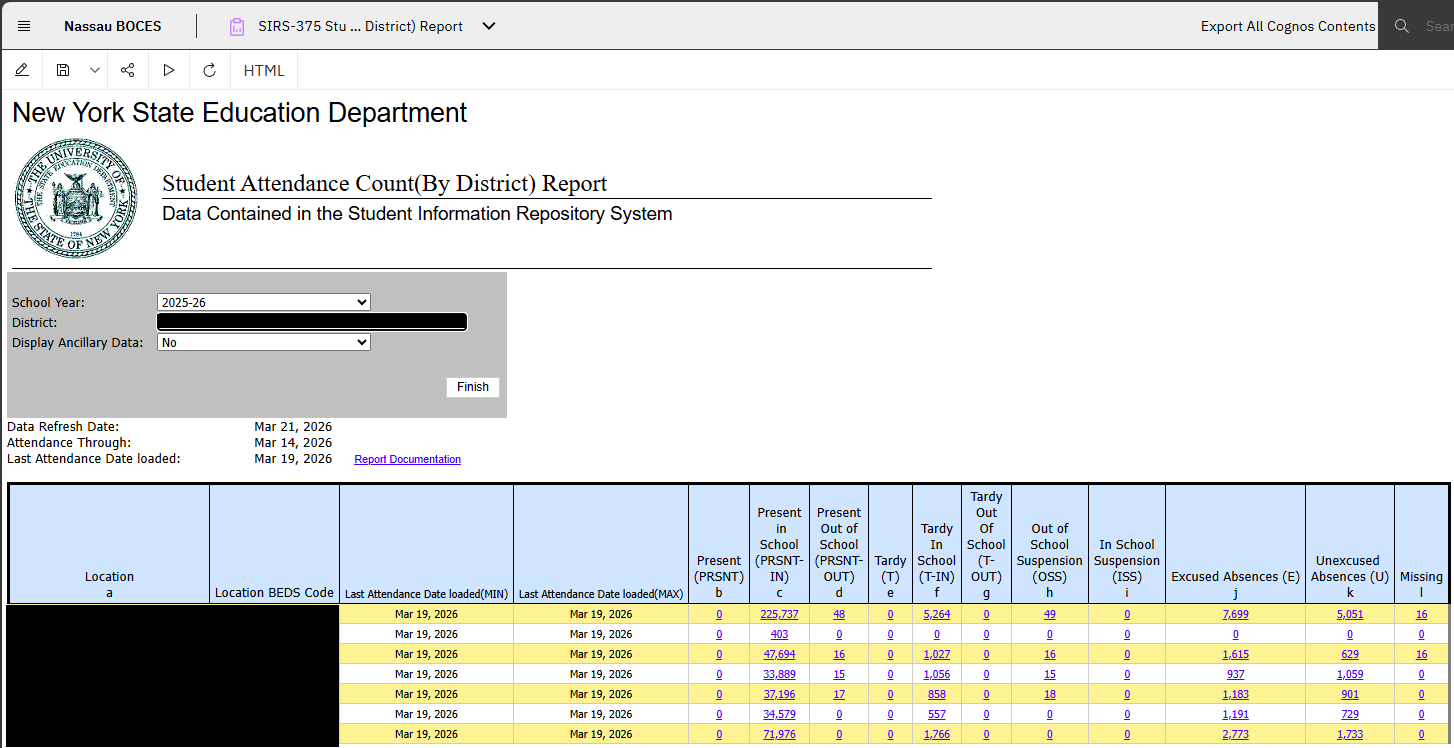Click the 34,579 Present in School value

780,714
